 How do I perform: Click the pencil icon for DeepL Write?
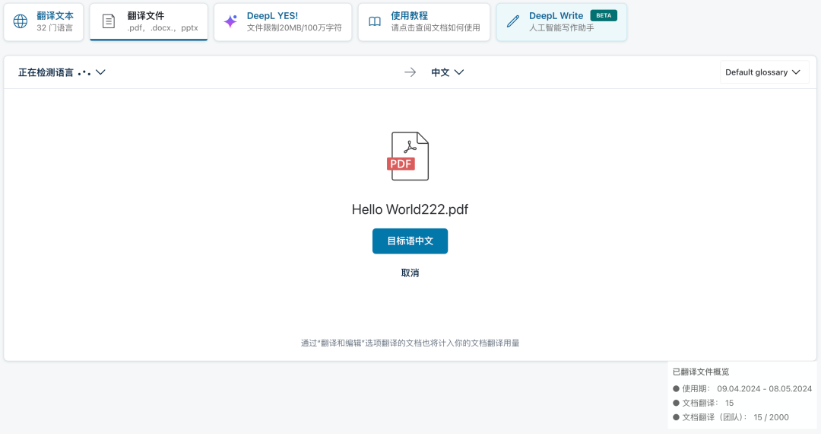pyautogui.click(x=513, y=22)
